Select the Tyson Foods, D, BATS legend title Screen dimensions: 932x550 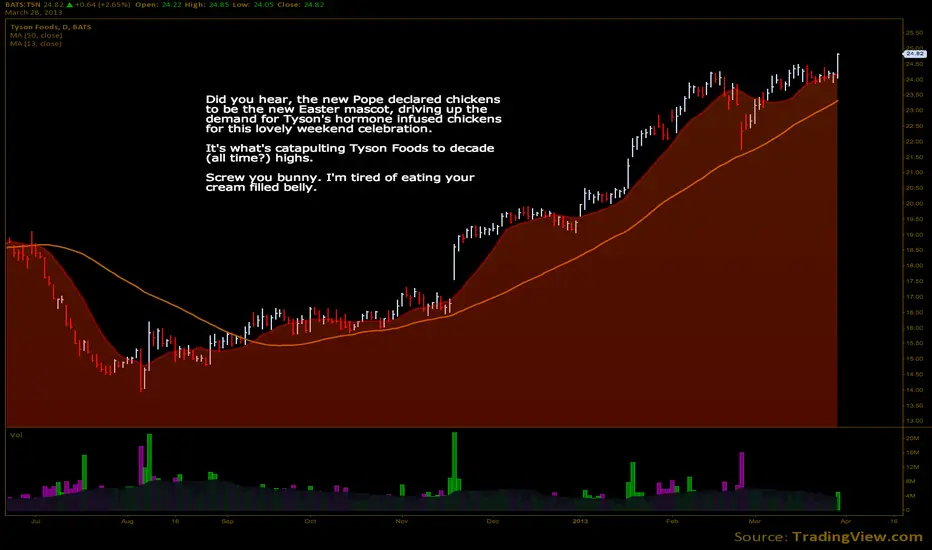coord(51,27)
